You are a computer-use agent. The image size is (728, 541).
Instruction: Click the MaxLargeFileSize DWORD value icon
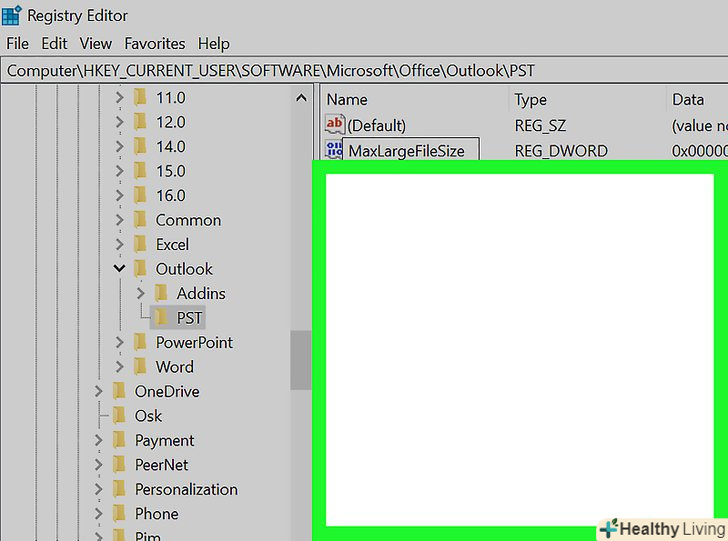pos(334,151)
